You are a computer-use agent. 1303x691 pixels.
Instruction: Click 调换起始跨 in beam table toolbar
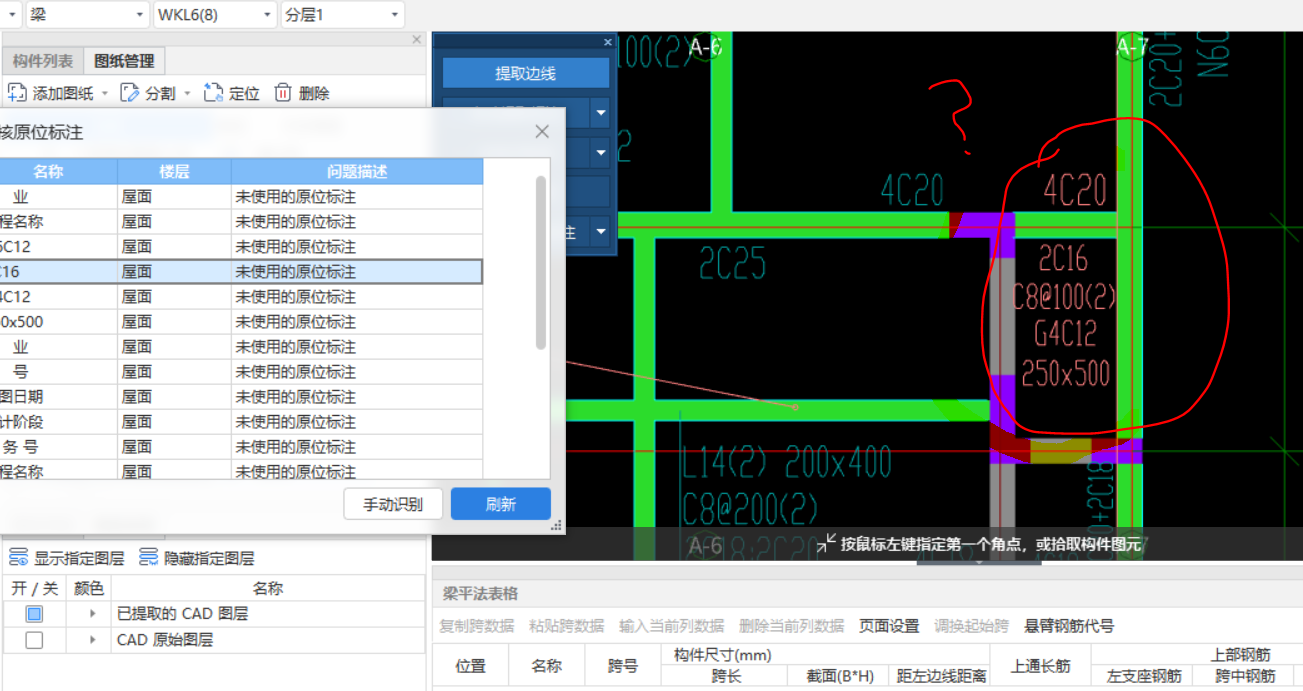[971, 626]
